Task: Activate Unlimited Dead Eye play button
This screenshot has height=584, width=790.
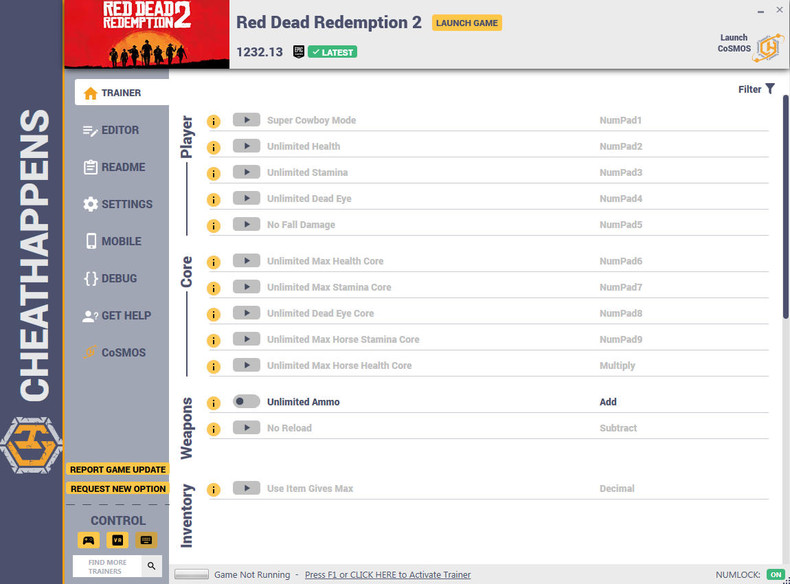Action: click(x=246, y=199)
